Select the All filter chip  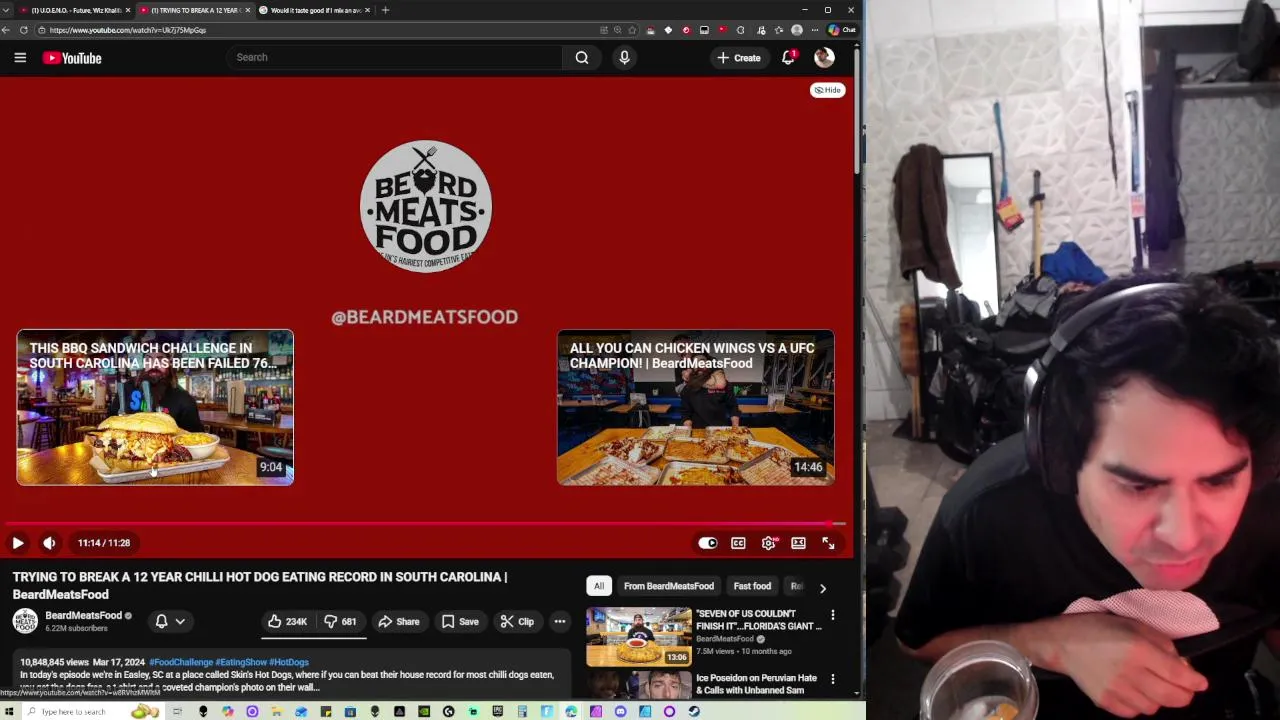pos(599,586)
